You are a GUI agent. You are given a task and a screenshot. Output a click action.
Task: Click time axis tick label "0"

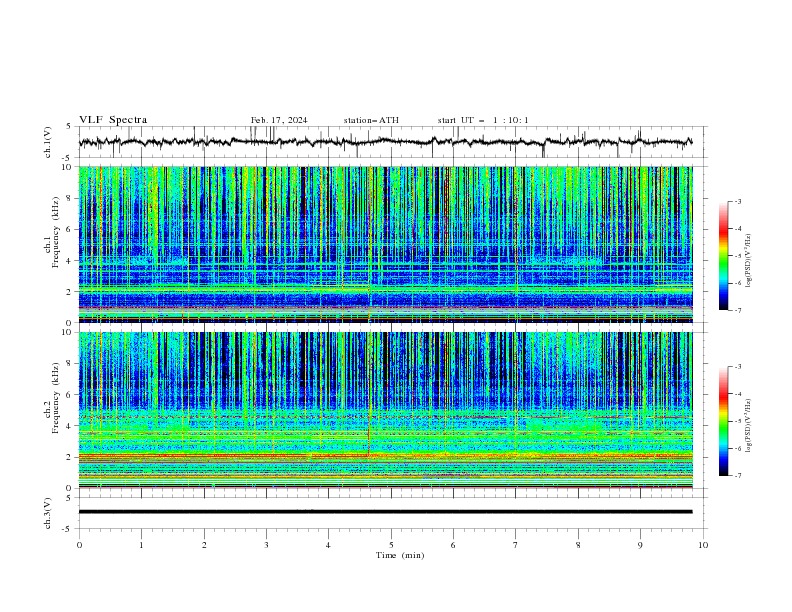(79, 545)
